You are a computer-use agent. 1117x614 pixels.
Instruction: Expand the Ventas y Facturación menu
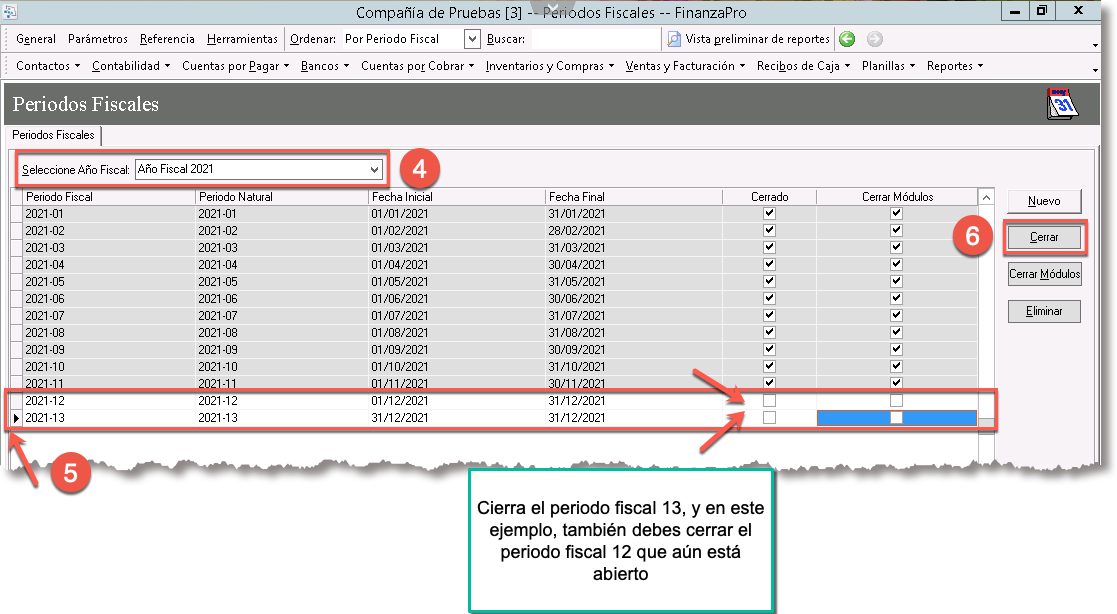click(685, 66)
